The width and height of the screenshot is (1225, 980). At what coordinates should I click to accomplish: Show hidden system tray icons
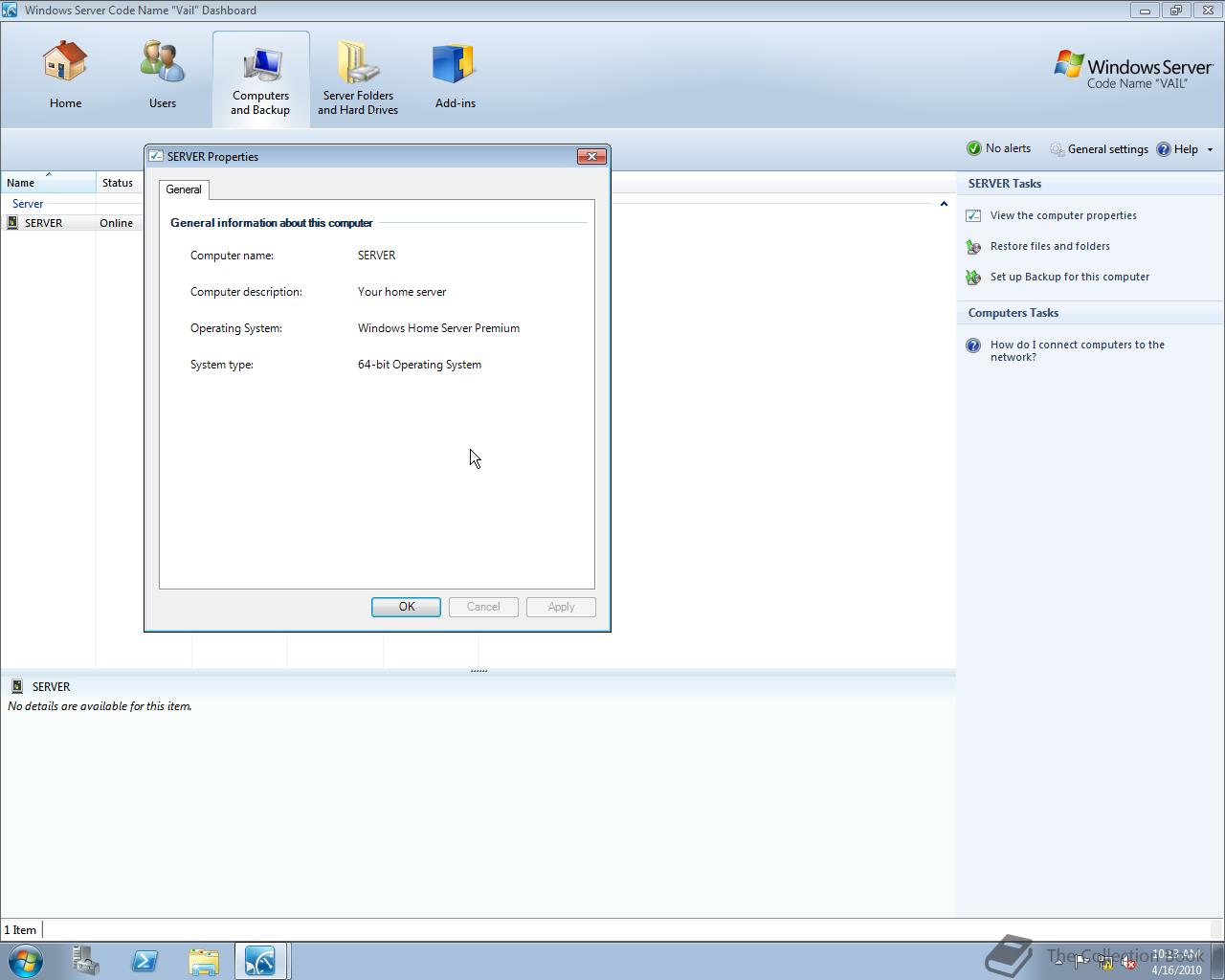click(x=1058, y=960)
